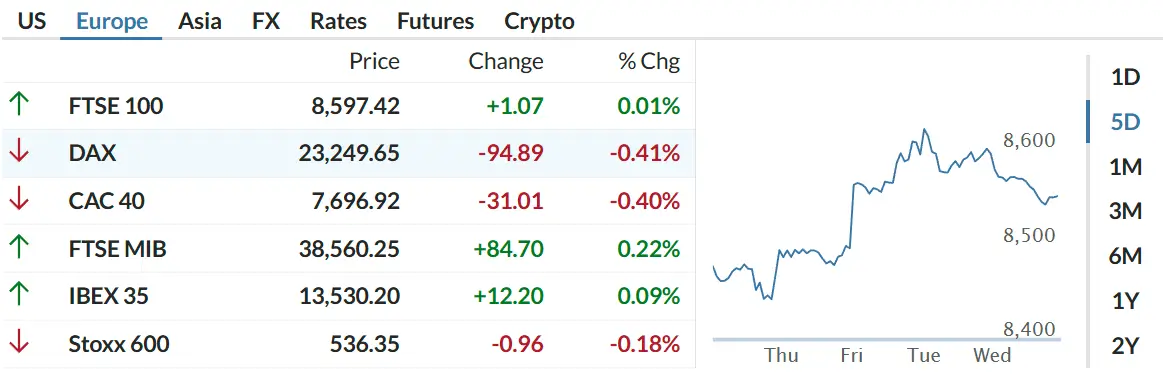This screenshot has height=378, width=1163.
Task: Show the Rates tab
Action: click(x=338, y=21)
